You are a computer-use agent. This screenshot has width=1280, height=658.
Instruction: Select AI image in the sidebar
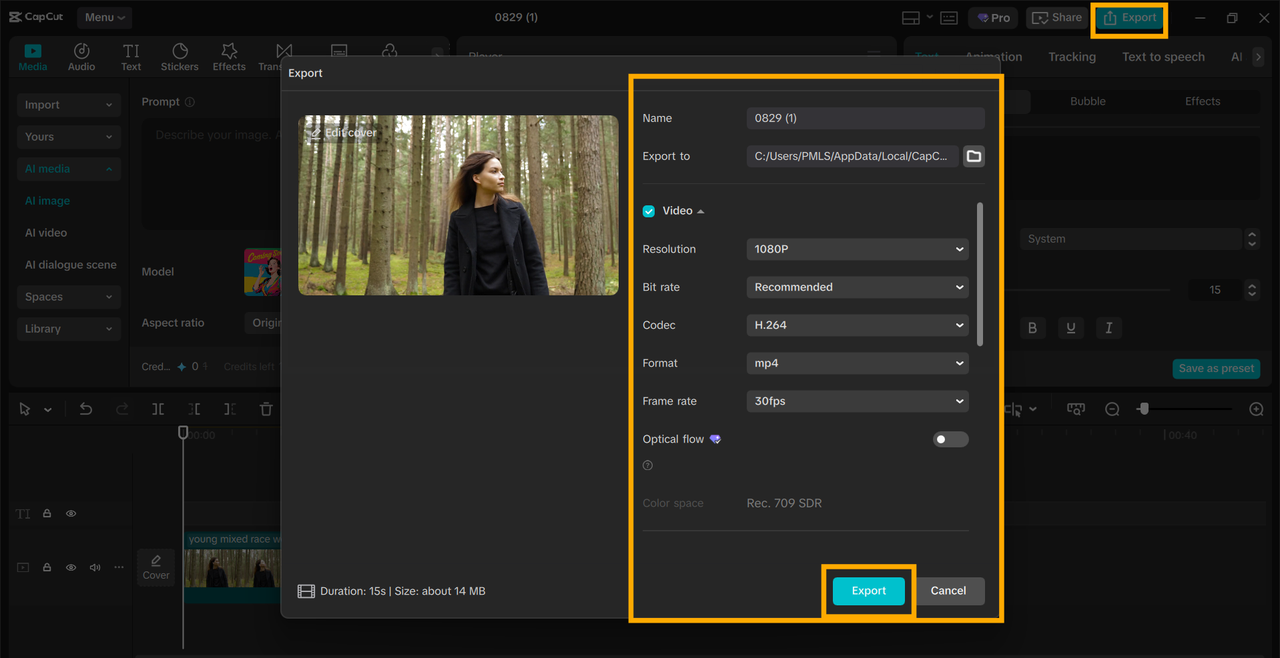[x=47, y=201]
